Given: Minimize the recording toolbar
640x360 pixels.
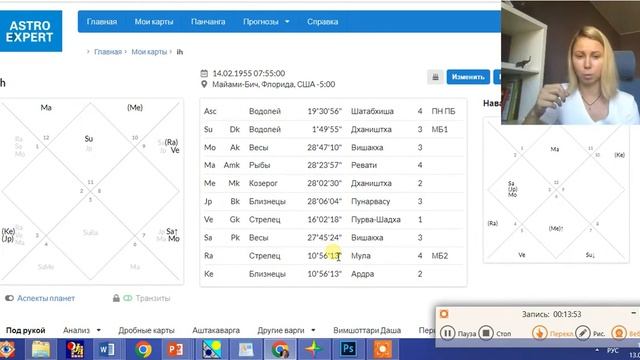Looking at the screenshot, I should pyautogui.click(x=633, y=313).
